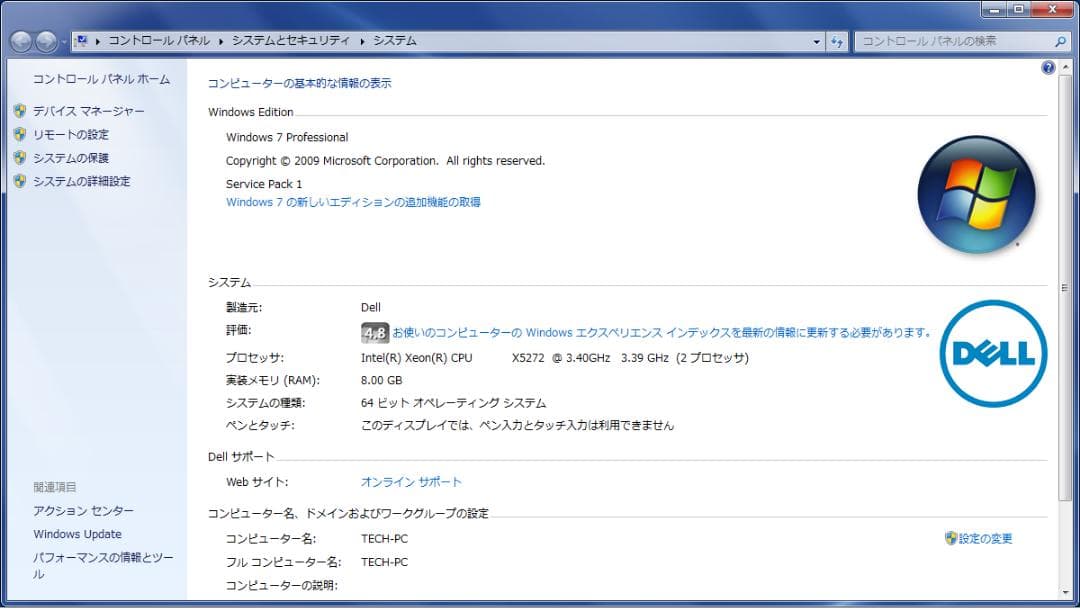The image size is (1080, 611).
Task: Click the 4.8 Windows Experience Index score
Action: coord(374,331)
